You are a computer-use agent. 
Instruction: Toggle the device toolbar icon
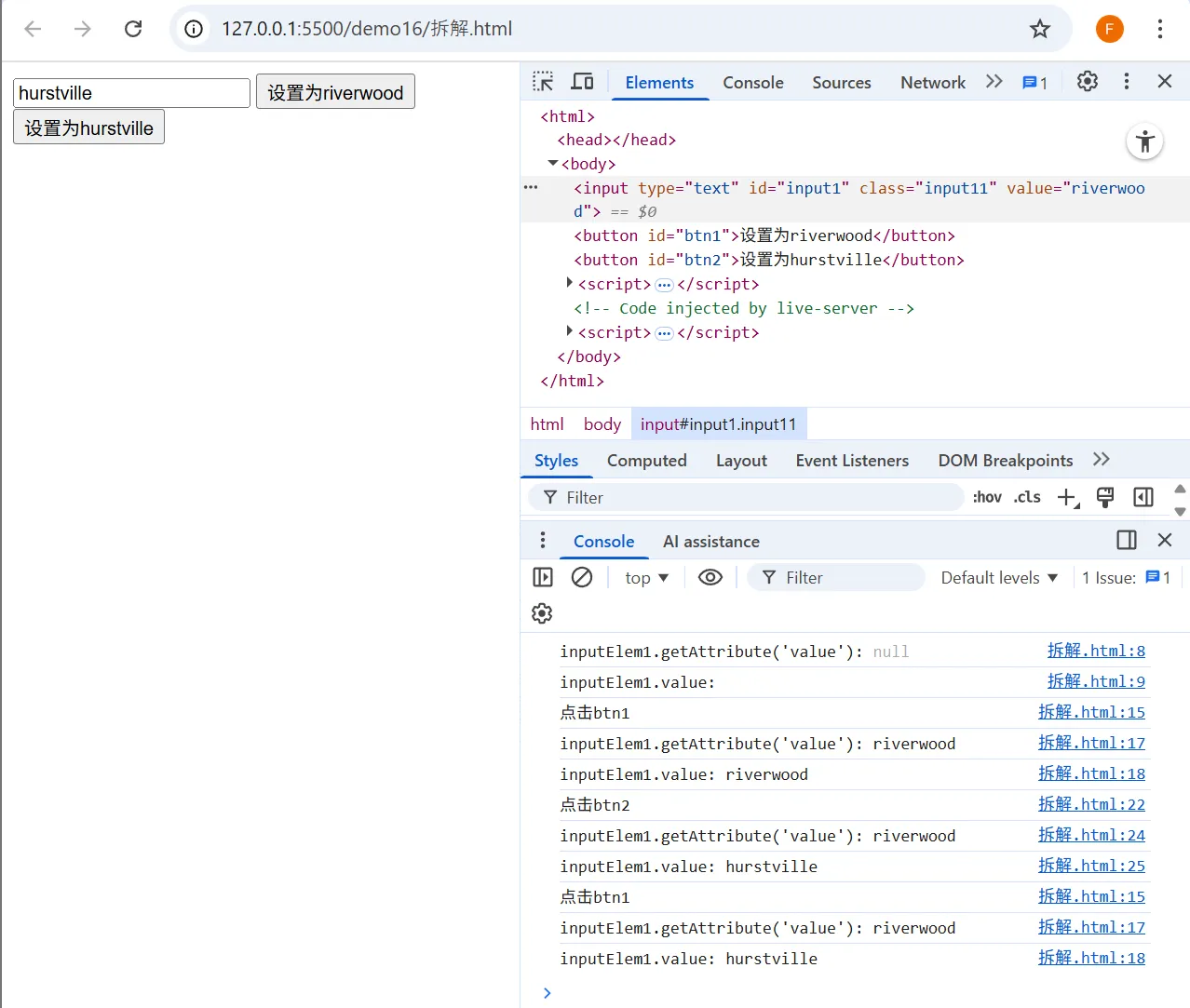point(582,82)
